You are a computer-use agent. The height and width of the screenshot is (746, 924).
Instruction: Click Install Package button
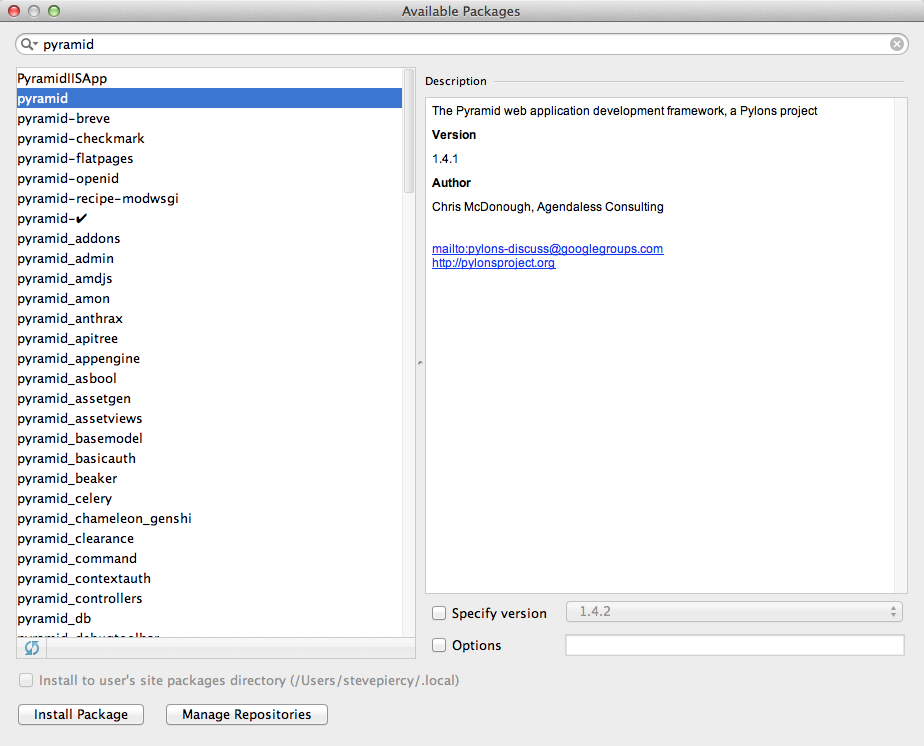click(81, 715)
